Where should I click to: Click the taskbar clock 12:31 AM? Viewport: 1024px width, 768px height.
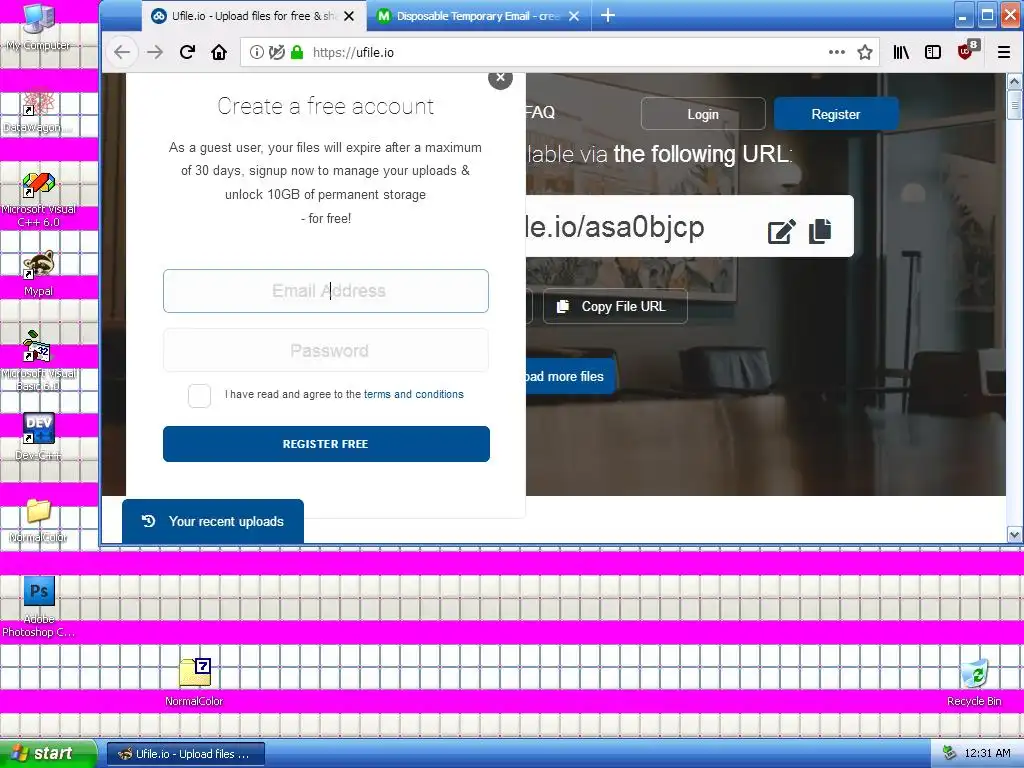point(987,754)
